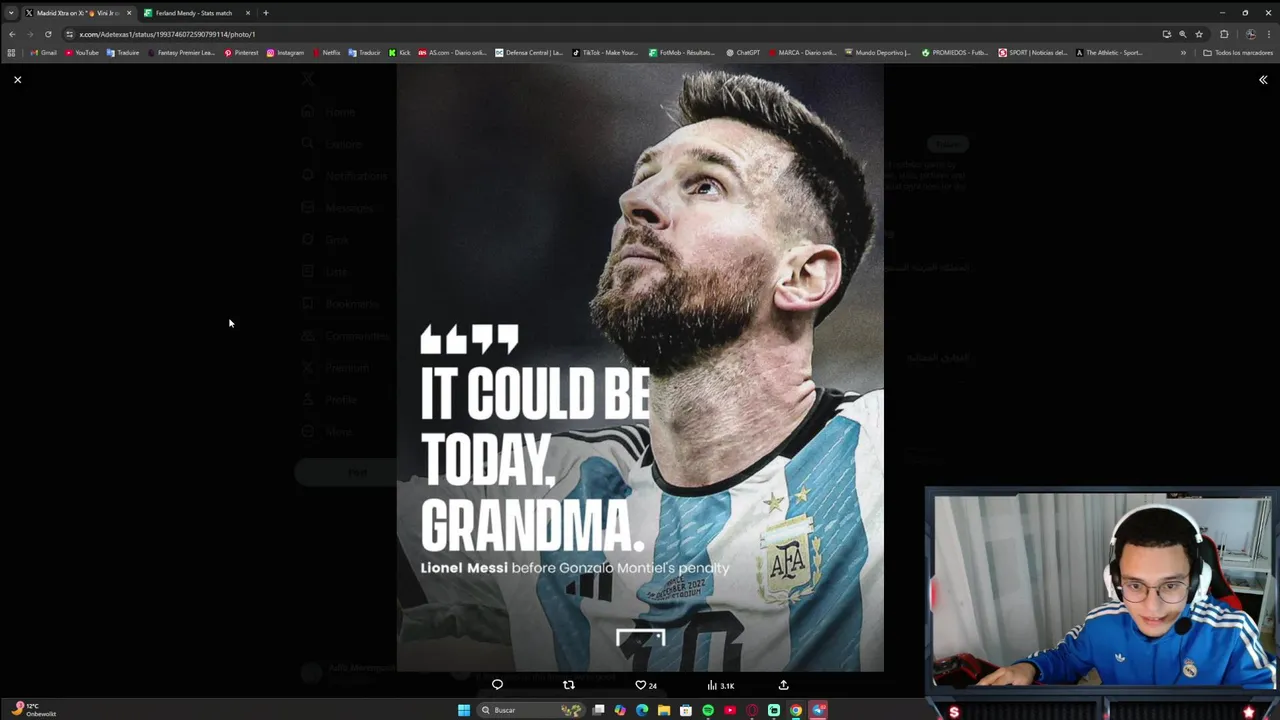This screenshot has height=720, width=1280.
Task: Open Netflix bookmark
Action: coord(326,53)
